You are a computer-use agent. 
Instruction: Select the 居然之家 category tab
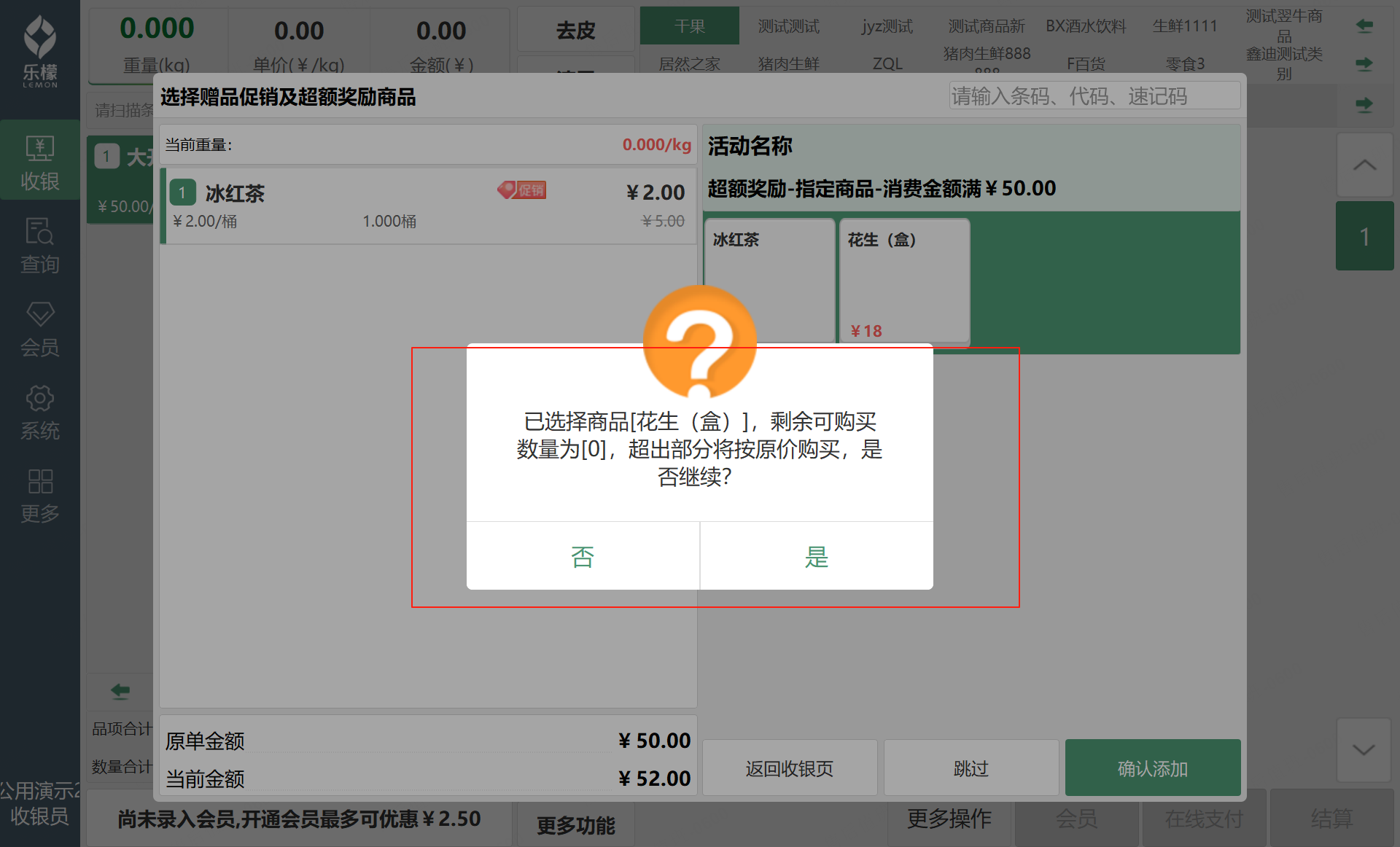(690, 63)
